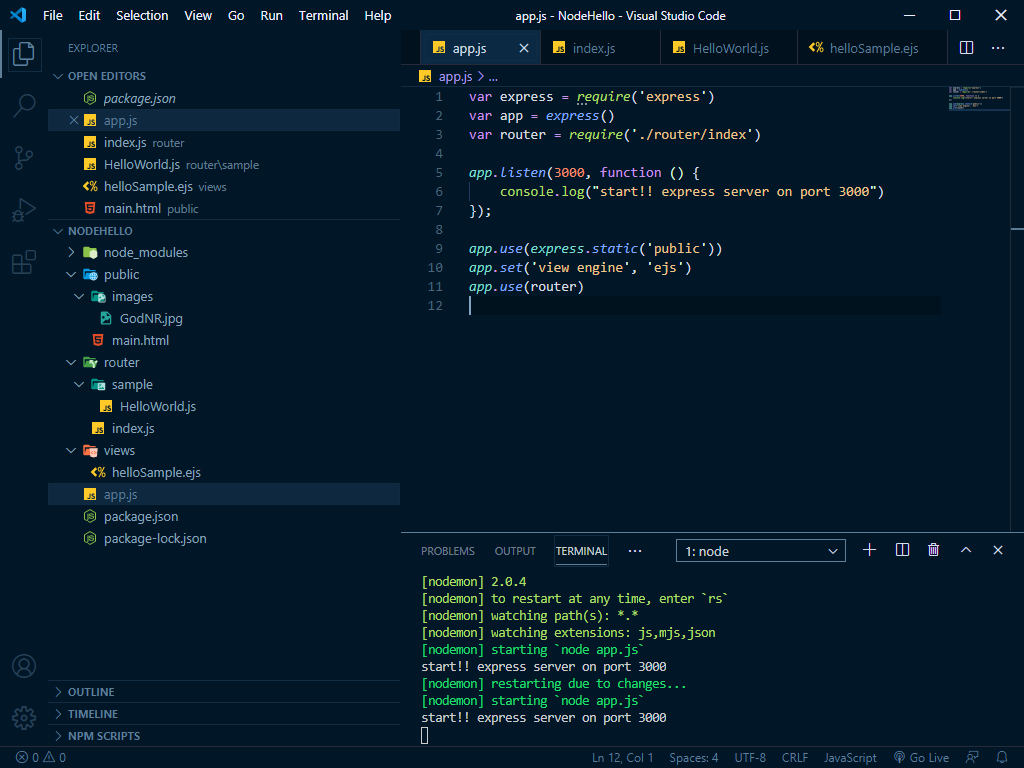1024x768 pixels.
Task: Open the Search view in activity bar
Action: (x=24, y=105)
